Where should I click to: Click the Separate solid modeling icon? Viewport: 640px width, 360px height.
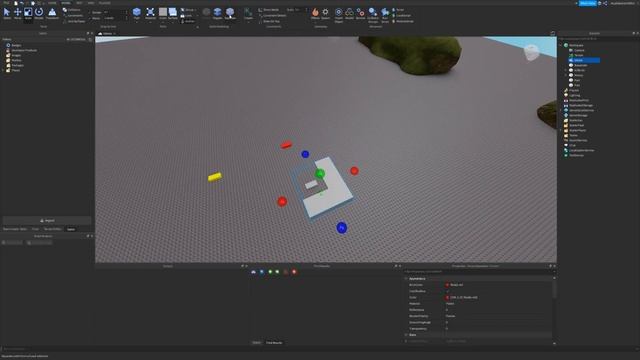pyautogui.click(x=230, y=13)
